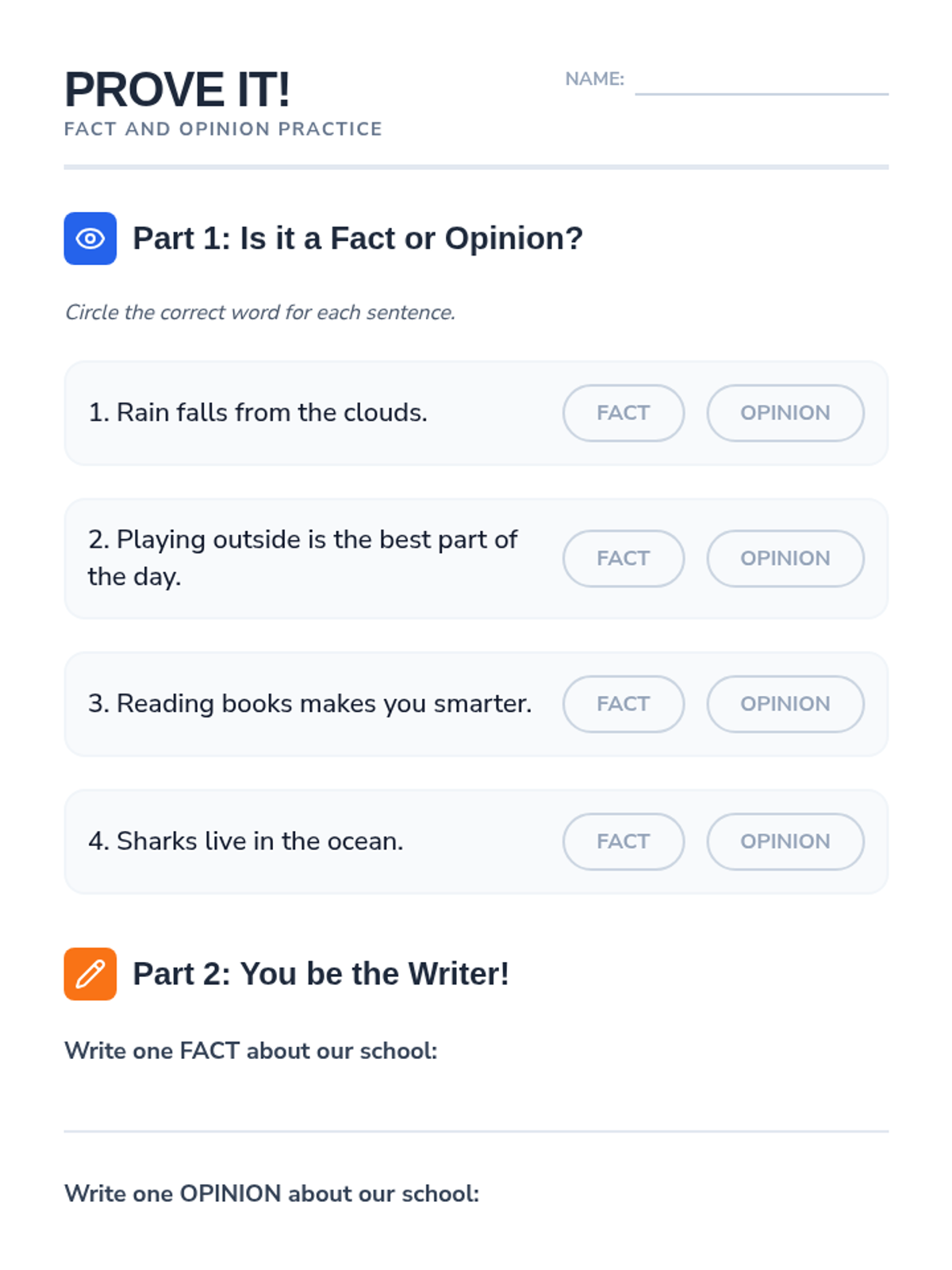Click the Part 2: You be the Writer heading
The image size is (952, 1270).
pos(321,974)
